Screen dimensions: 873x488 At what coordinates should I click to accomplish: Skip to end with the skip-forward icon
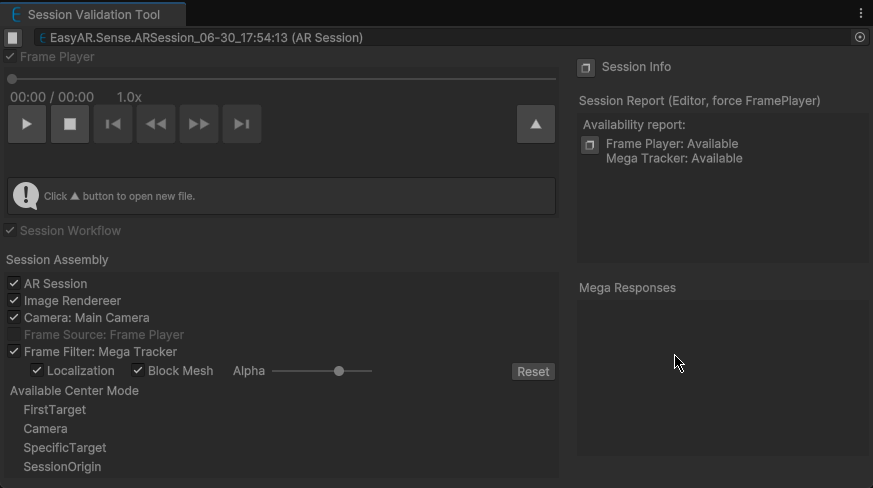(242, 124)
